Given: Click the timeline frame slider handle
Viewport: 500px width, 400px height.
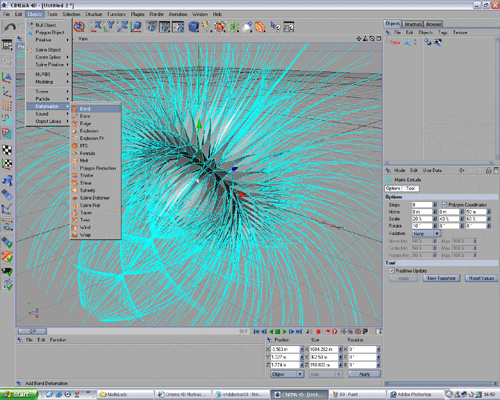Looking at the screenshot, I should 32,331.
